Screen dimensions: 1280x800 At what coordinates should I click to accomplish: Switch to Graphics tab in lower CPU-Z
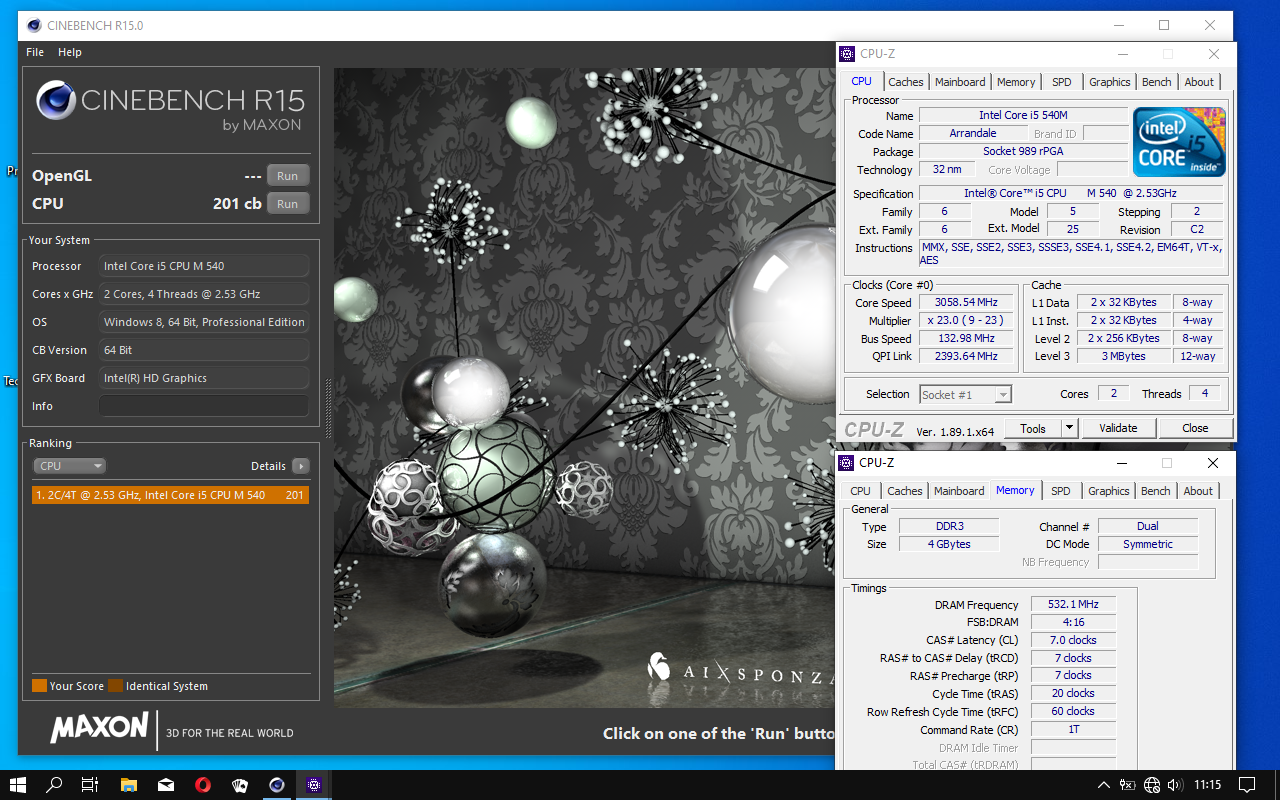(1109, 491)
